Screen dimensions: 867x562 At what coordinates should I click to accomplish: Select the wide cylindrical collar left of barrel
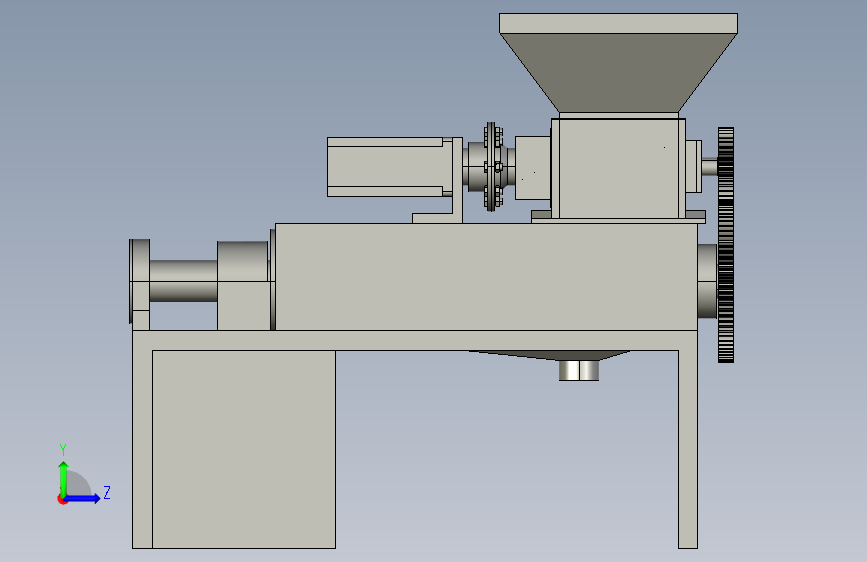(242, 261)
